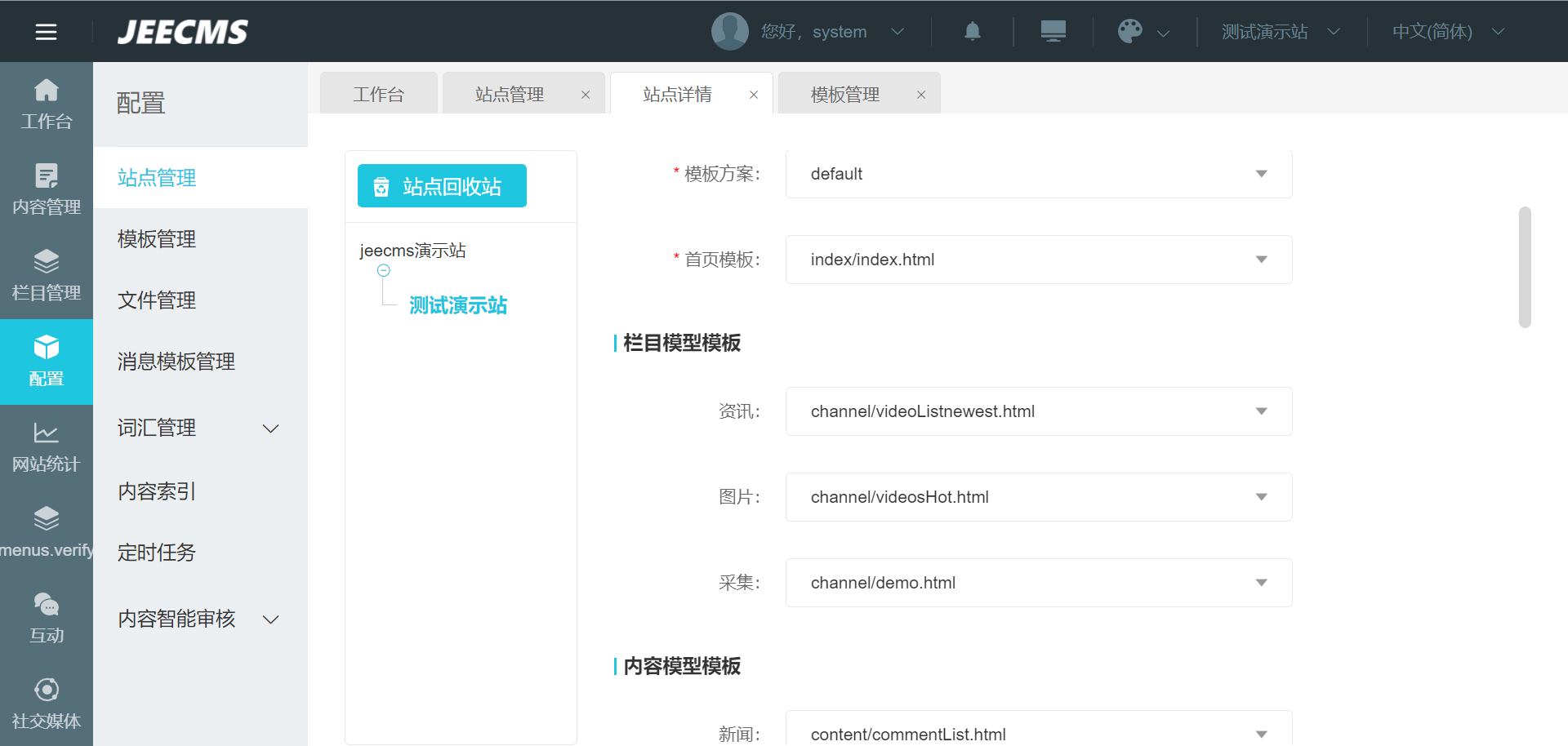
Task: Click the vertical scrollbar thumb
Action: [1525, 267]
